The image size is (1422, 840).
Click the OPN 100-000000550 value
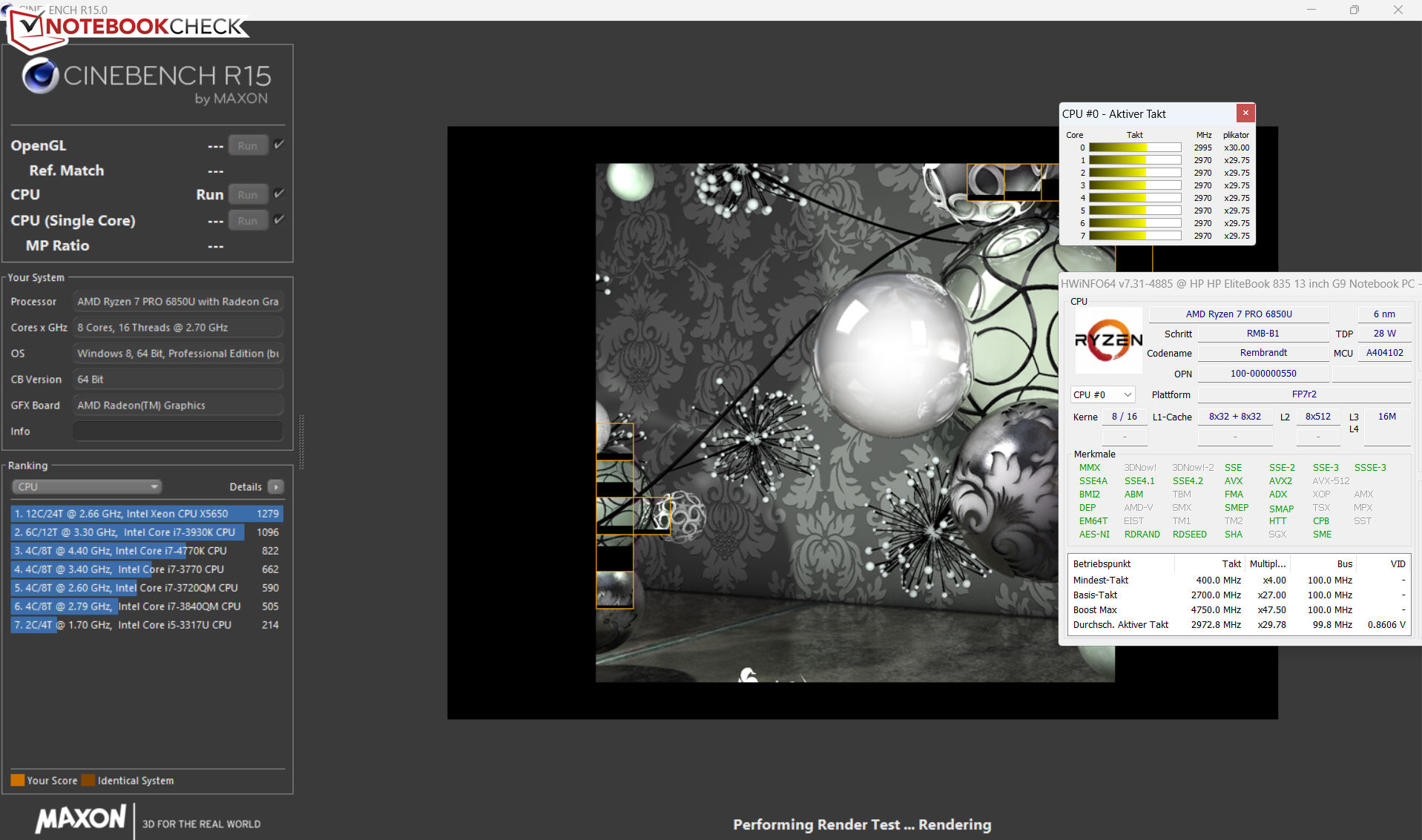[x=1263, y=373]
